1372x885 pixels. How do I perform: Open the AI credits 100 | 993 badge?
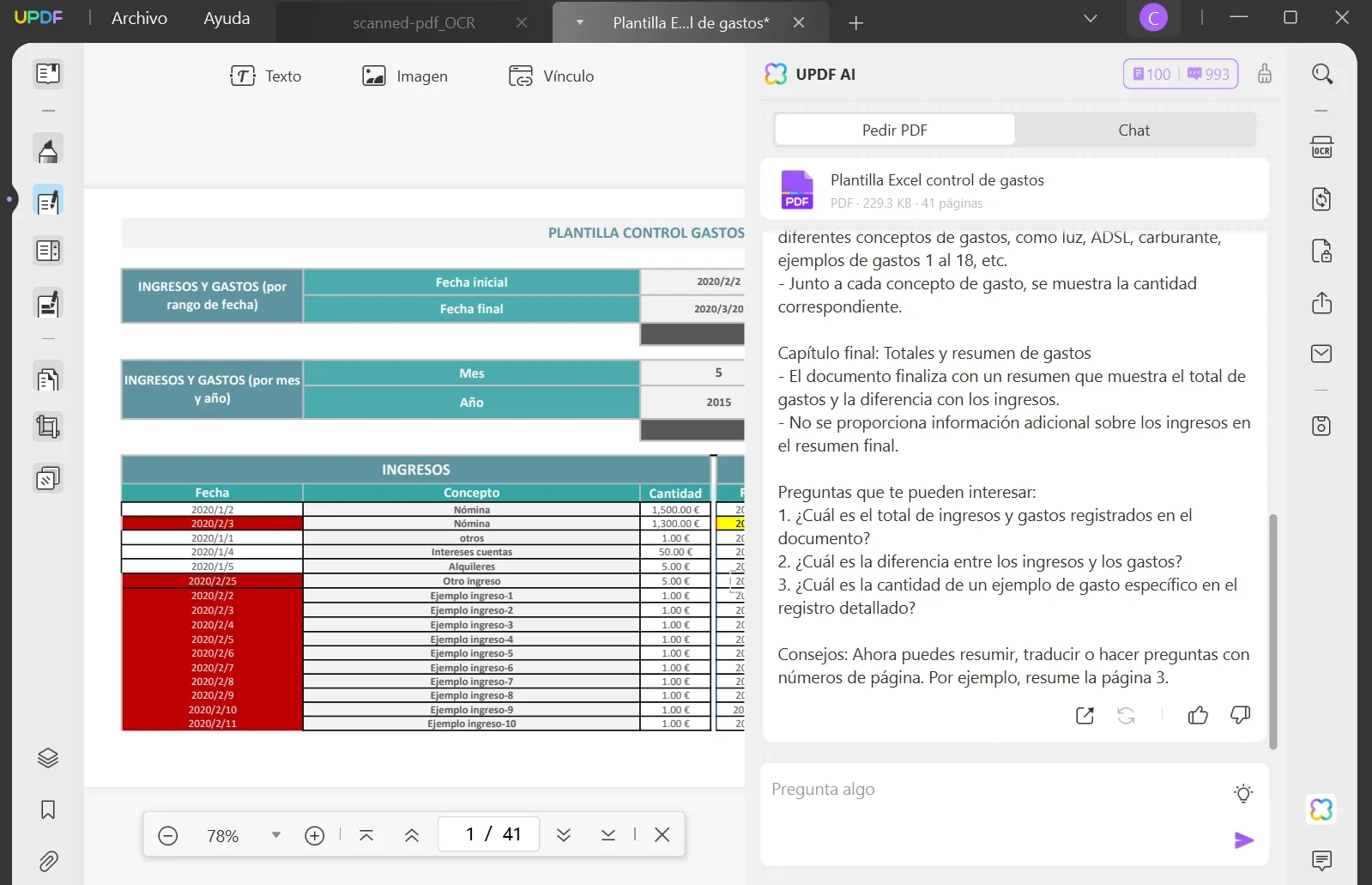(1181, 74)
